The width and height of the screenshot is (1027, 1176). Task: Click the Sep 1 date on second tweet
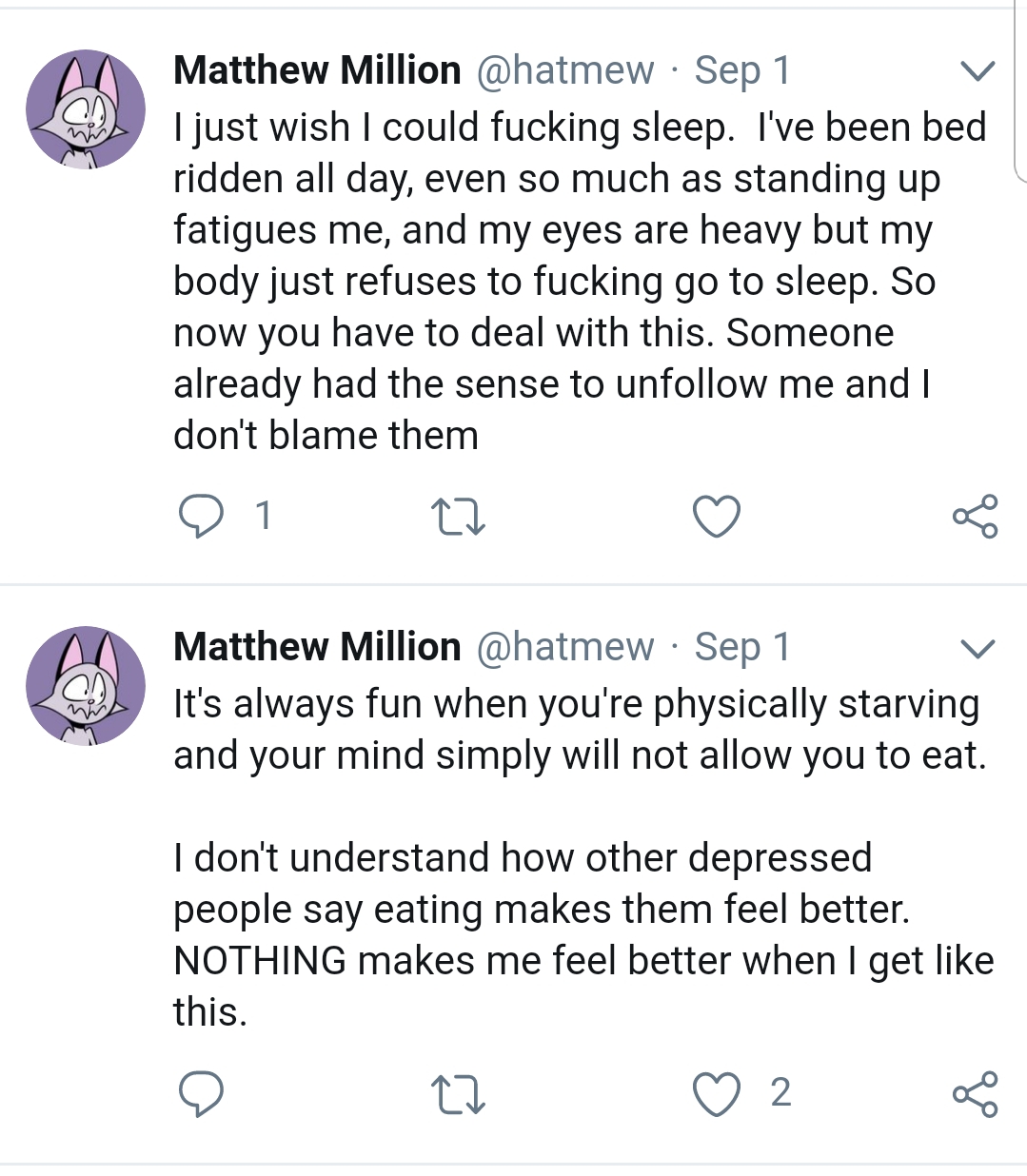point(742,647)
